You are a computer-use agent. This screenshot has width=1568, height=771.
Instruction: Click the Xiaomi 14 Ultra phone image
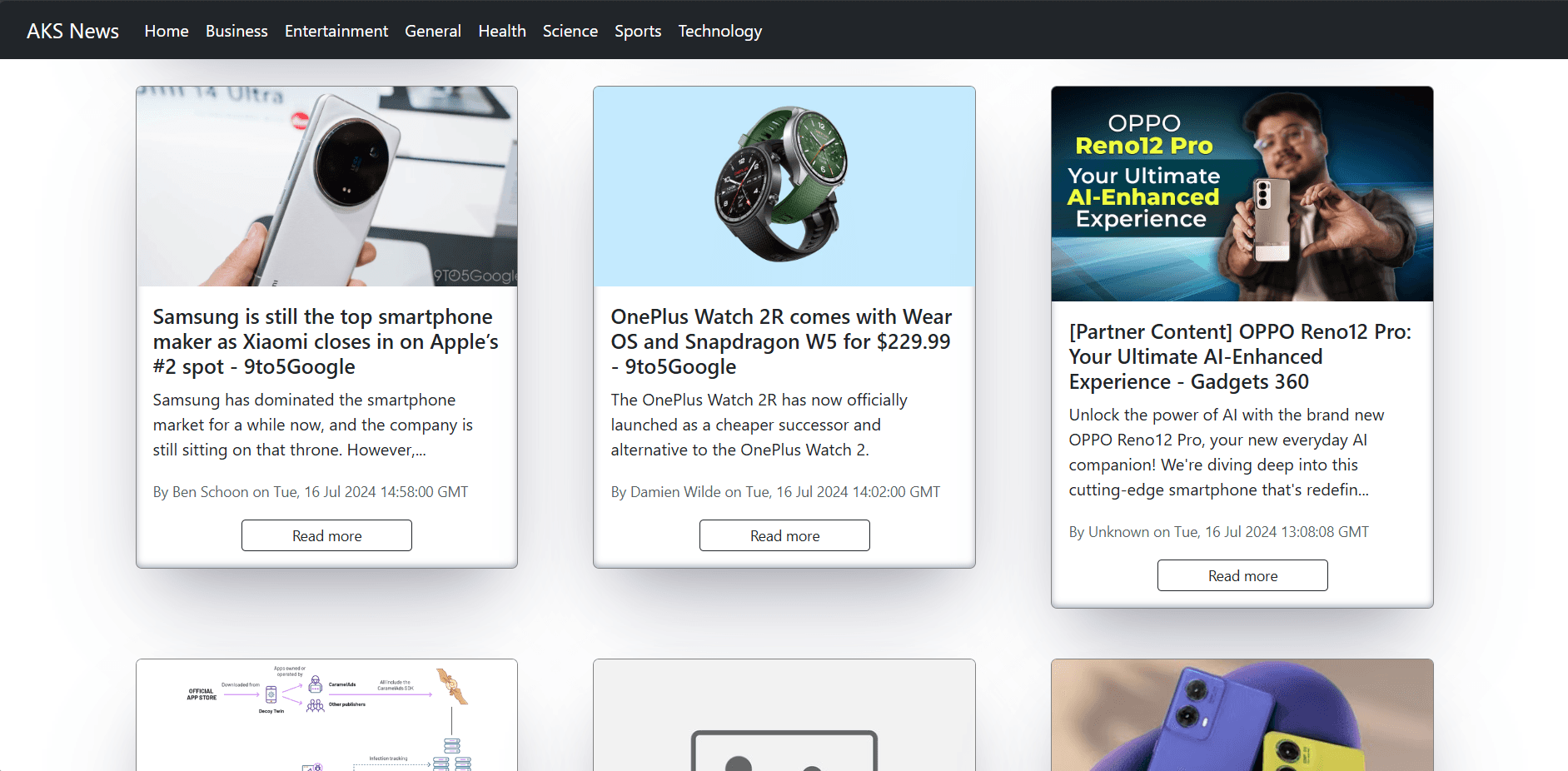[x=326, y=187]
